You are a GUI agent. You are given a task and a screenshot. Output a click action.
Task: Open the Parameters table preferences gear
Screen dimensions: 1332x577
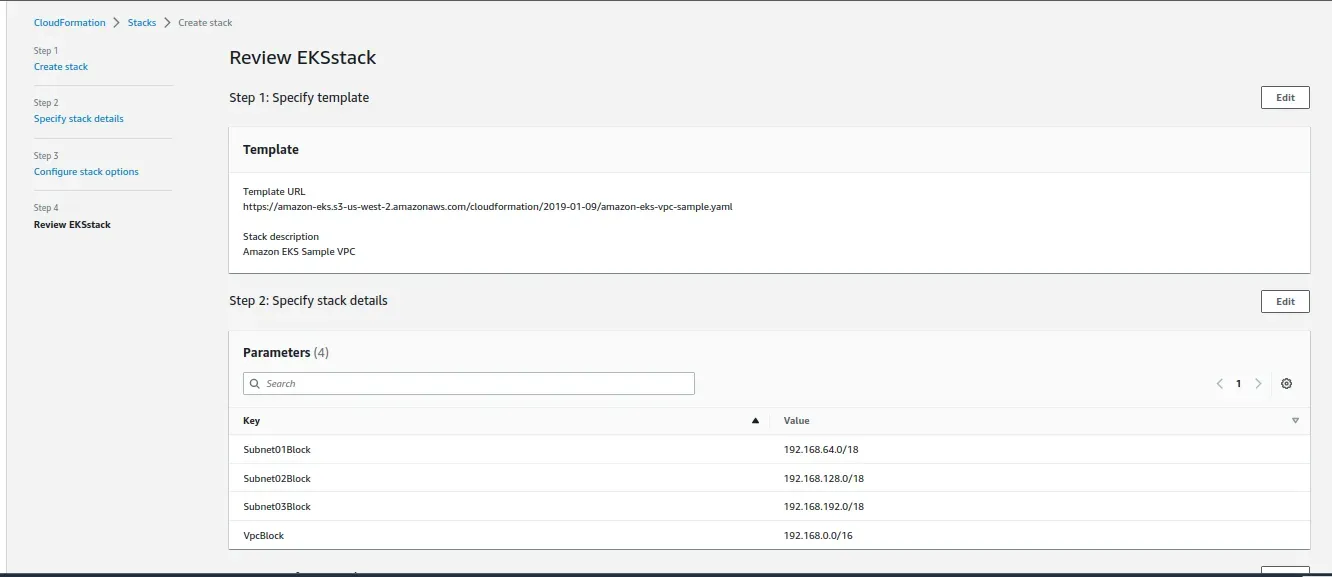1286,384
